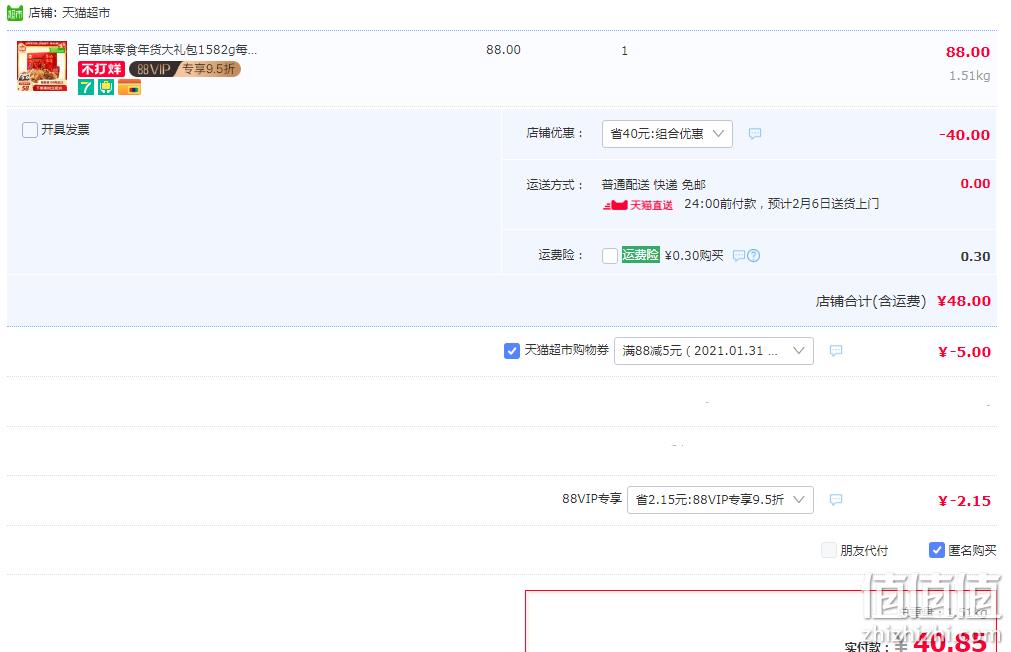Click the weight text 1.51kg
This screenshot has width=1011, height=652.
pos(970,75)
